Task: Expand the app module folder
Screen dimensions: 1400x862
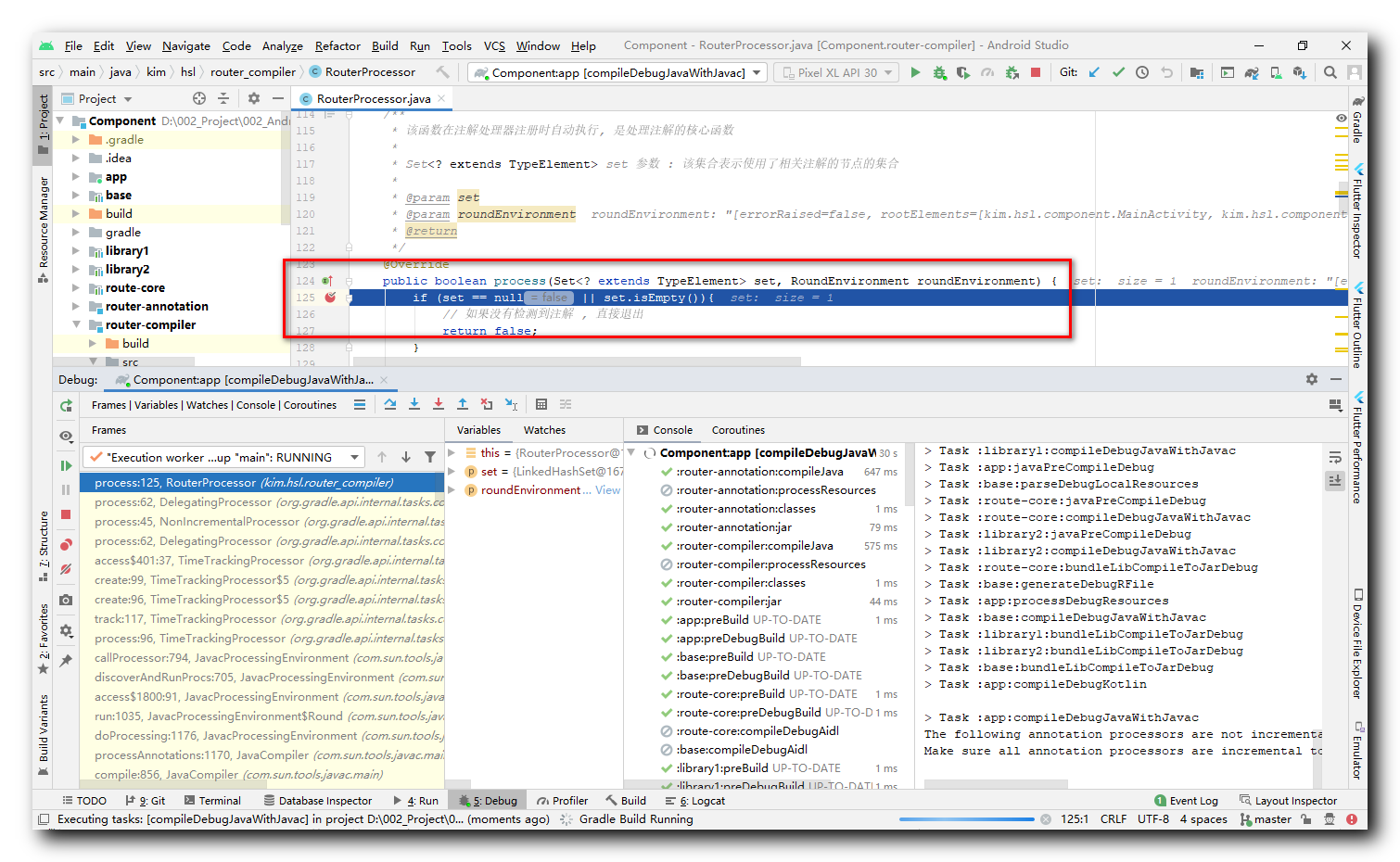Action: coord(76,177)
